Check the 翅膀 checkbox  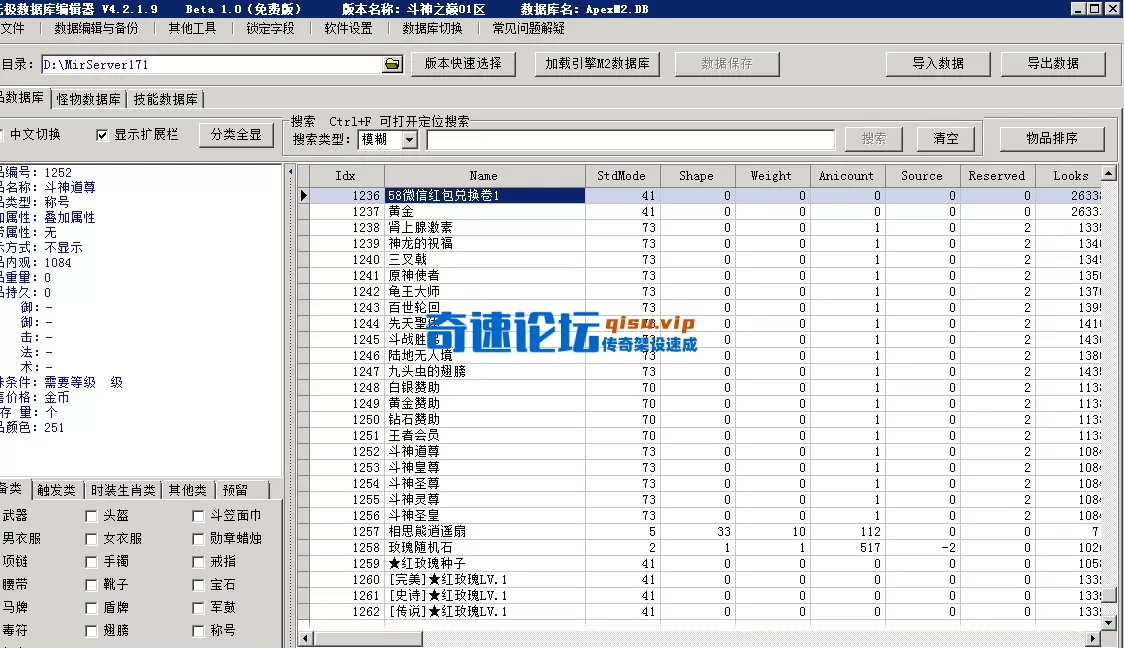coord(91,631)
